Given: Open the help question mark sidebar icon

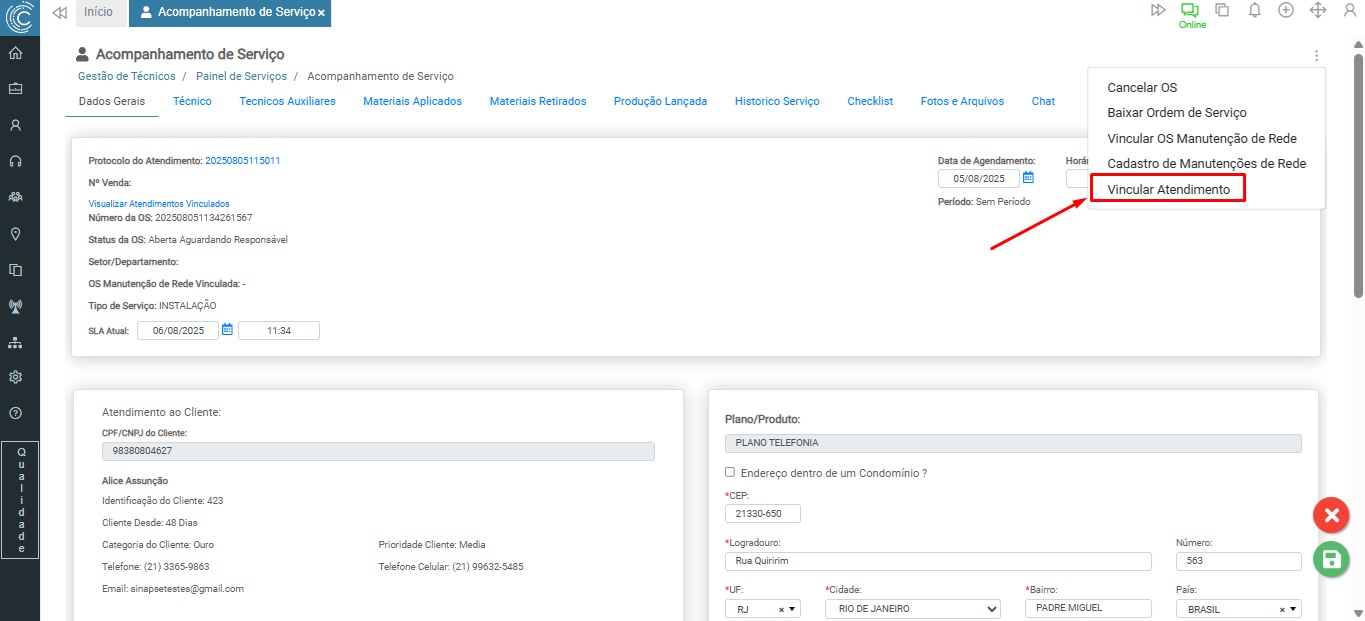Looking at the screenshot, I should click(x=15, y=413).
